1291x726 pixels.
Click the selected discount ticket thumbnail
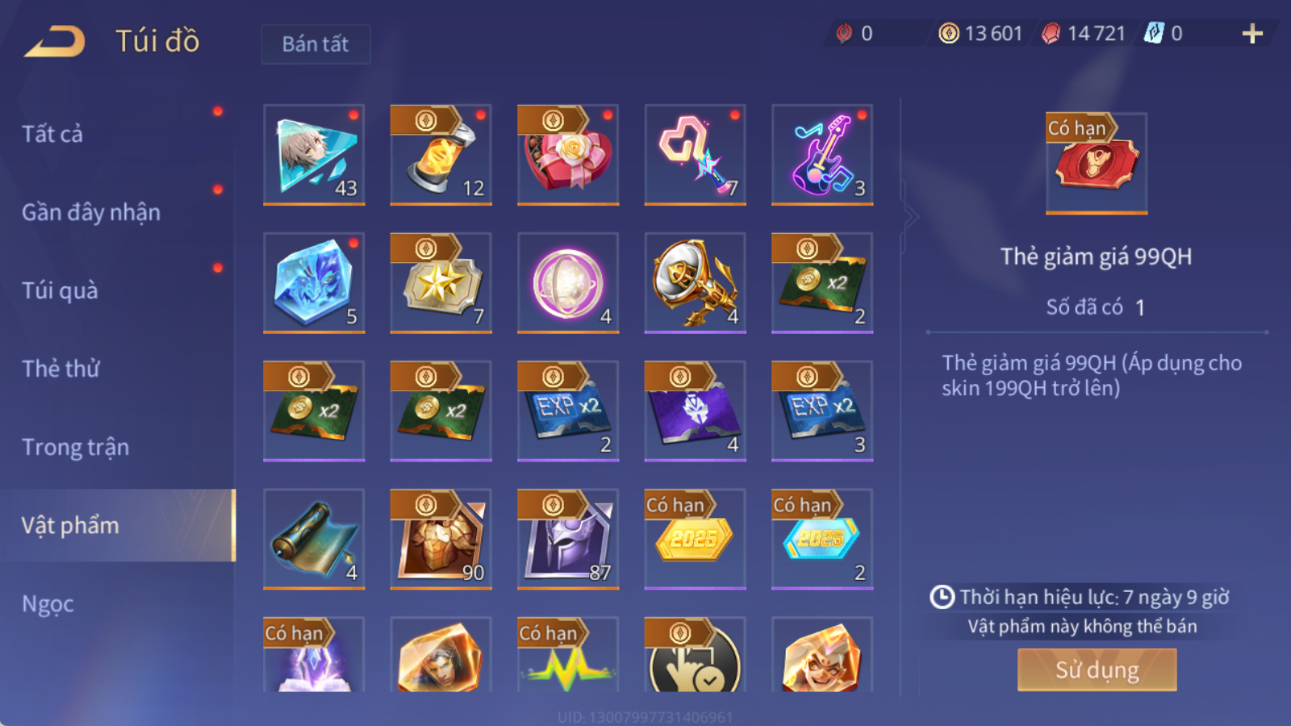(x=1097, y=163)
